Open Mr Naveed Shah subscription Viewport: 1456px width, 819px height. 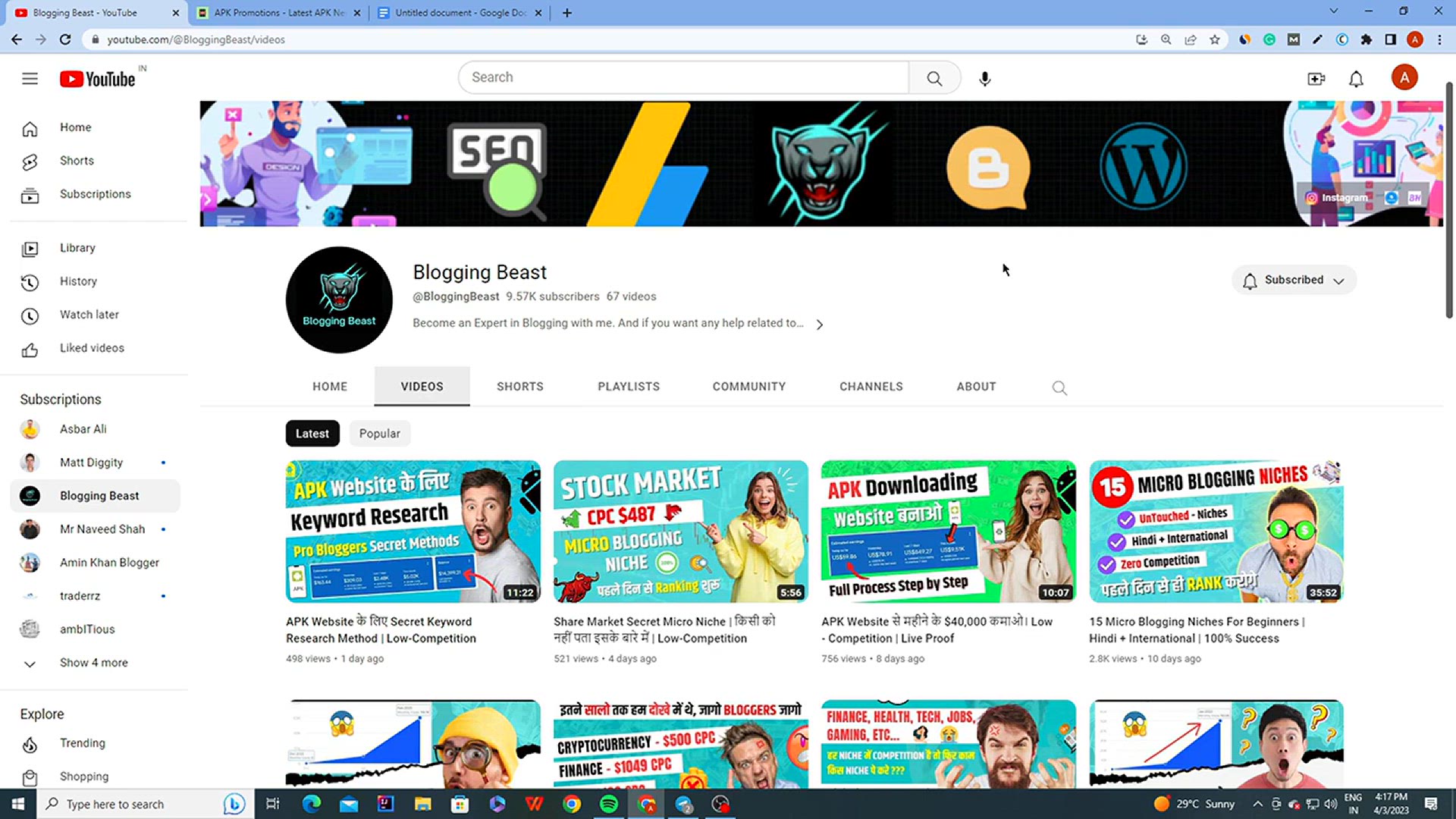(x=95, y=529)
